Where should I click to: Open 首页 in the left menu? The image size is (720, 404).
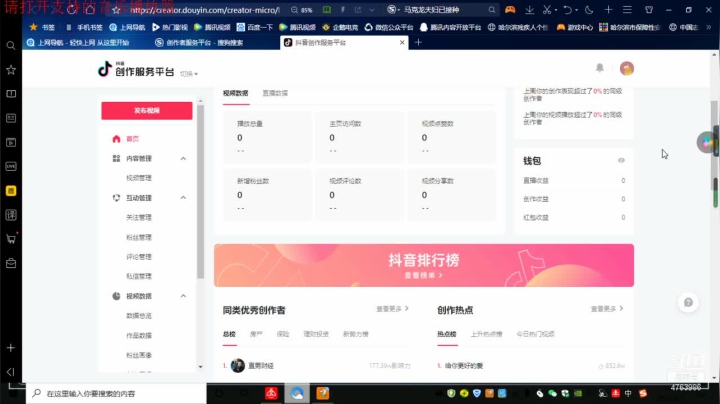pos(133,139)
